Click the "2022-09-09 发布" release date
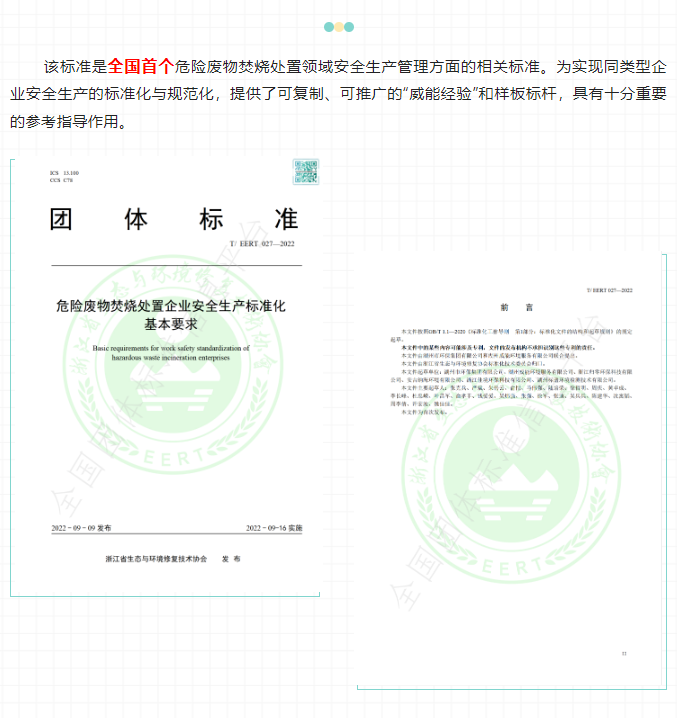This screenshot has height=718, width=678. 81,528
